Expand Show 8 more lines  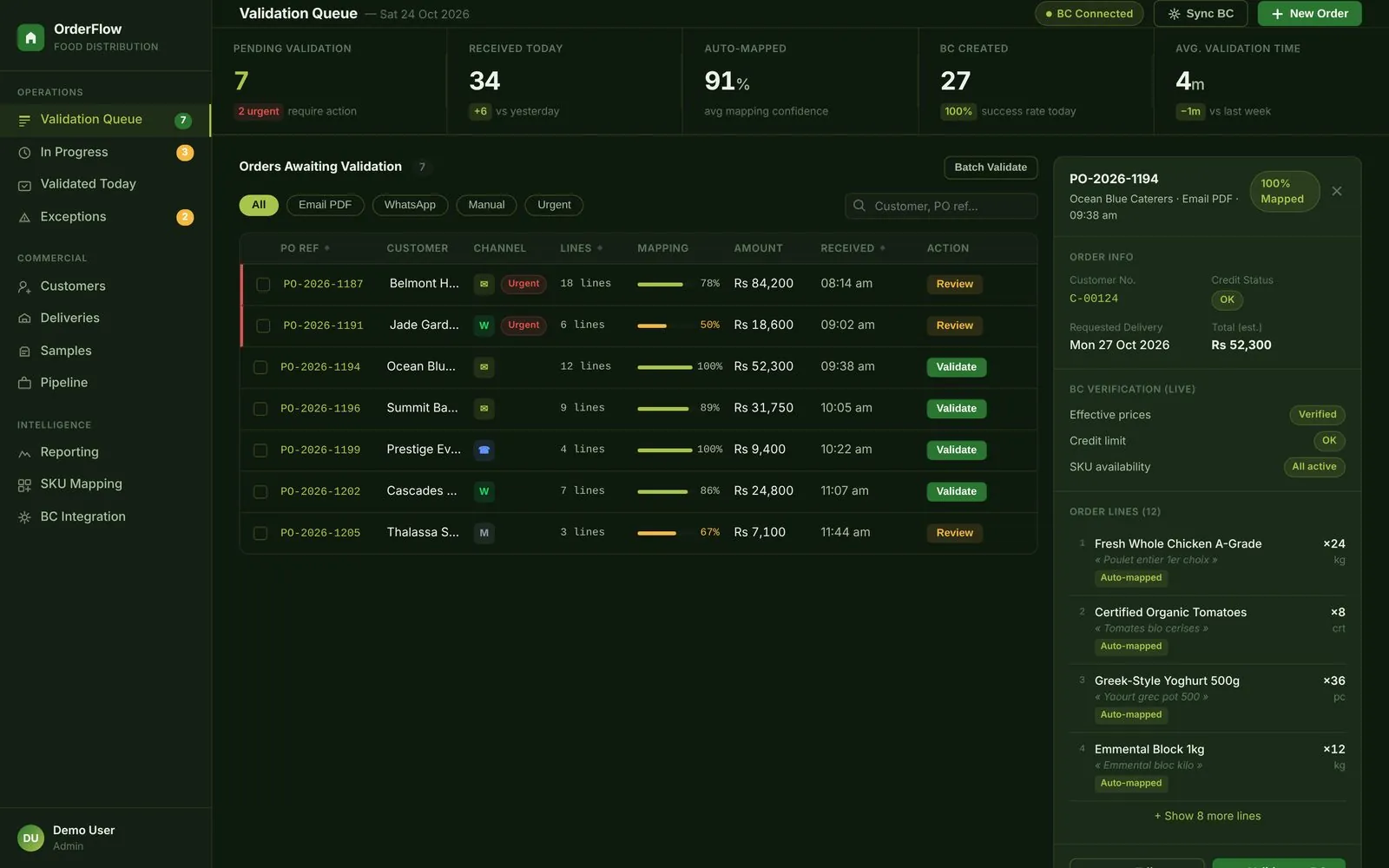(x=1207, y=816)
